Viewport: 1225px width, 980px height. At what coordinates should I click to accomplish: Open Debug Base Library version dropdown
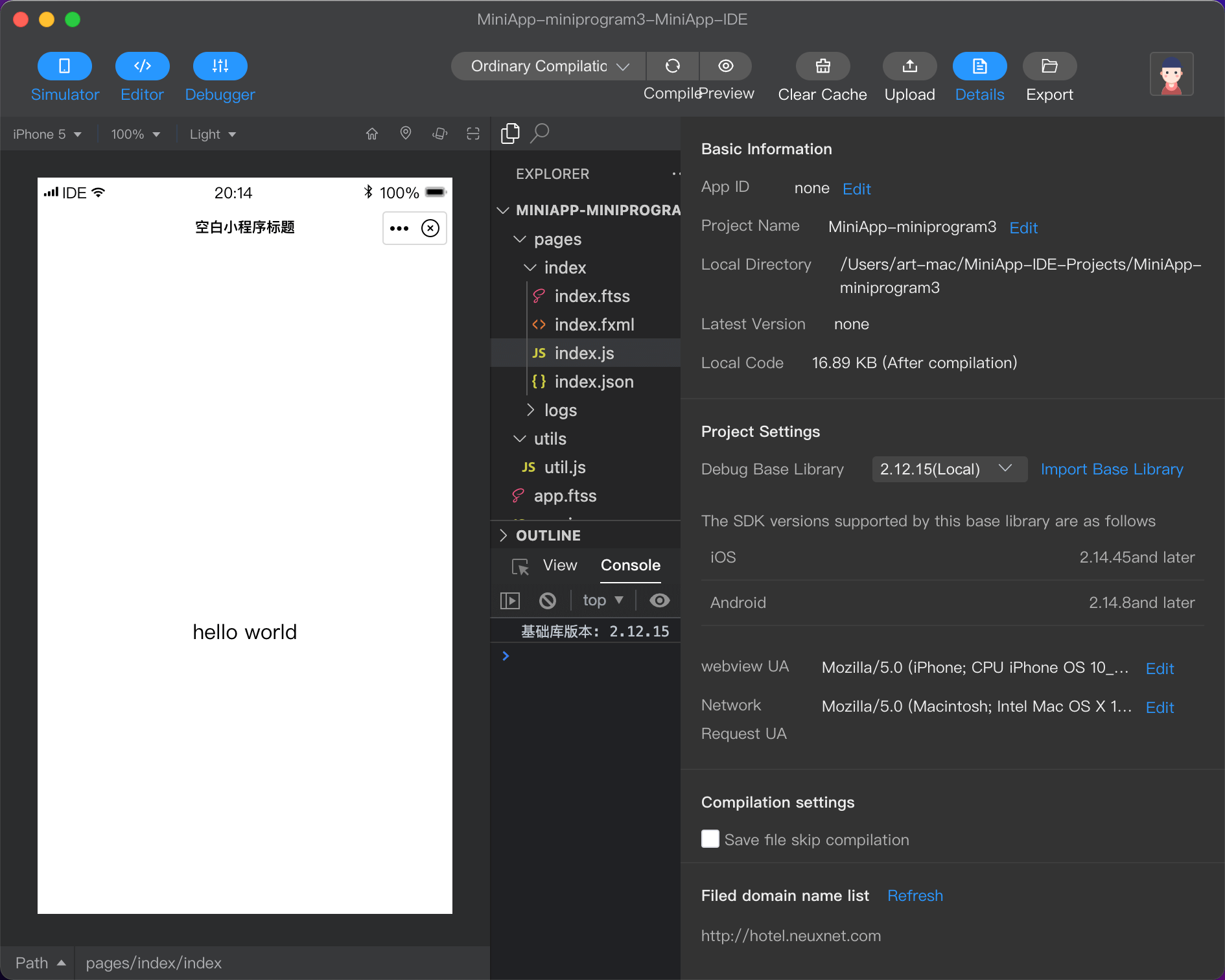point(950,469)
